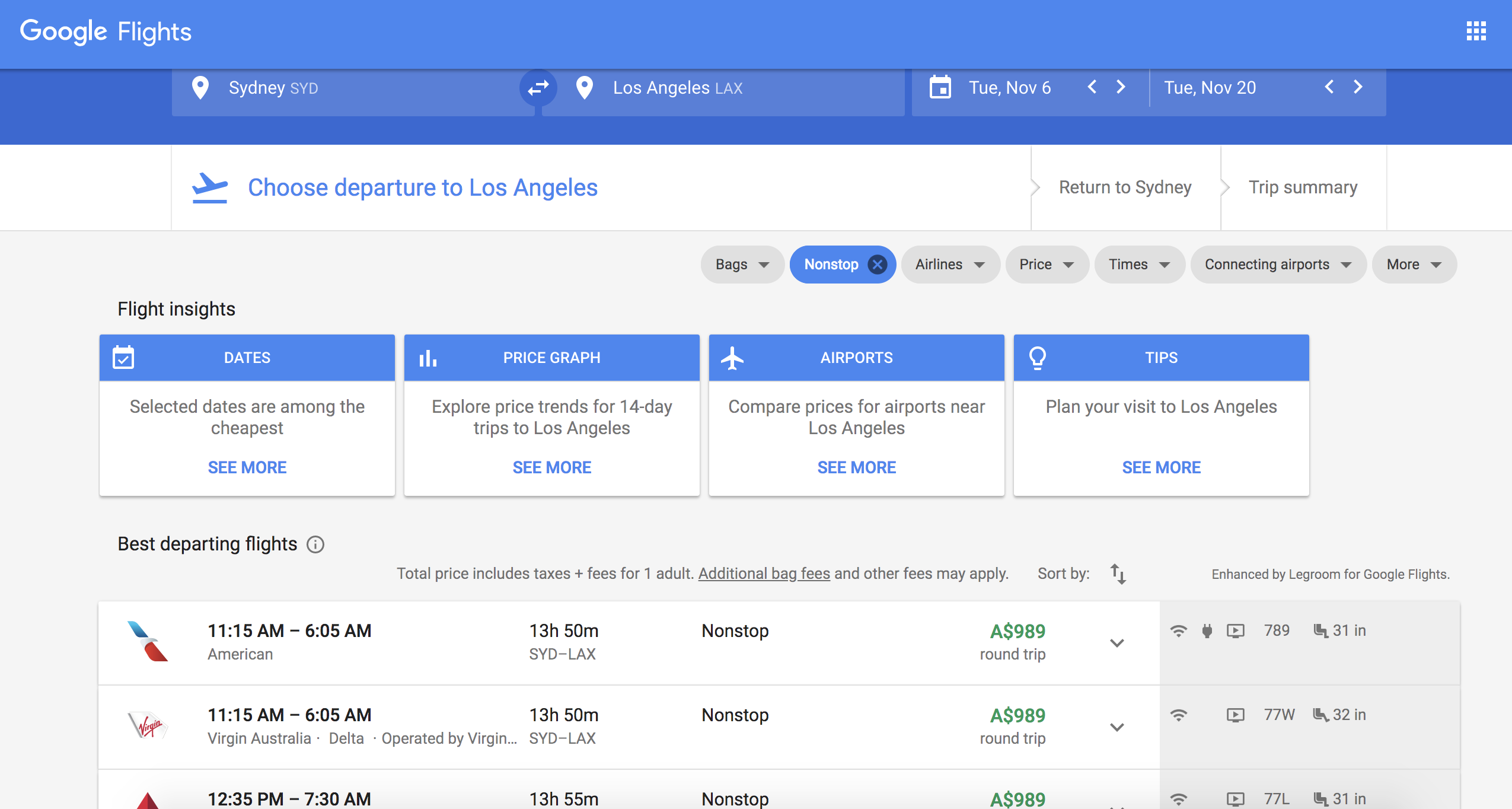Go to next return date
Screen dimensions: 1512x809
point(1358,87)
